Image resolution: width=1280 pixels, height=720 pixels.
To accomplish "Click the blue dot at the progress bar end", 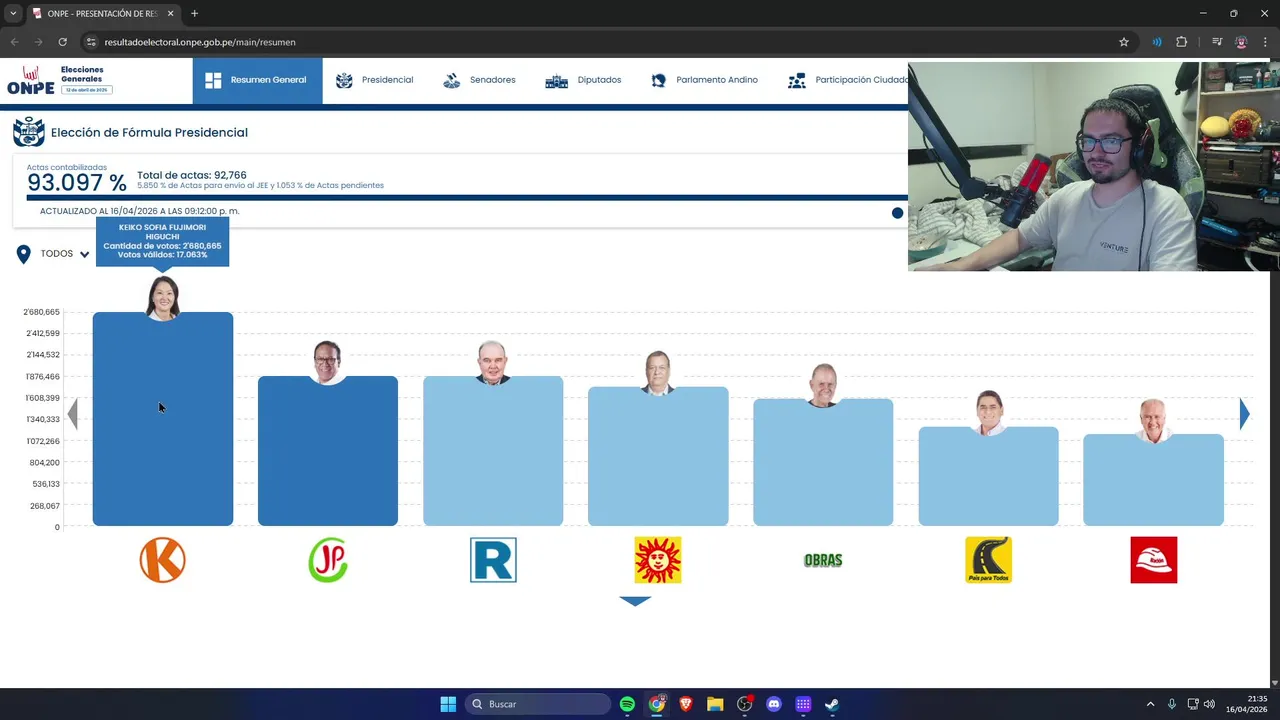I will [897, 213].
